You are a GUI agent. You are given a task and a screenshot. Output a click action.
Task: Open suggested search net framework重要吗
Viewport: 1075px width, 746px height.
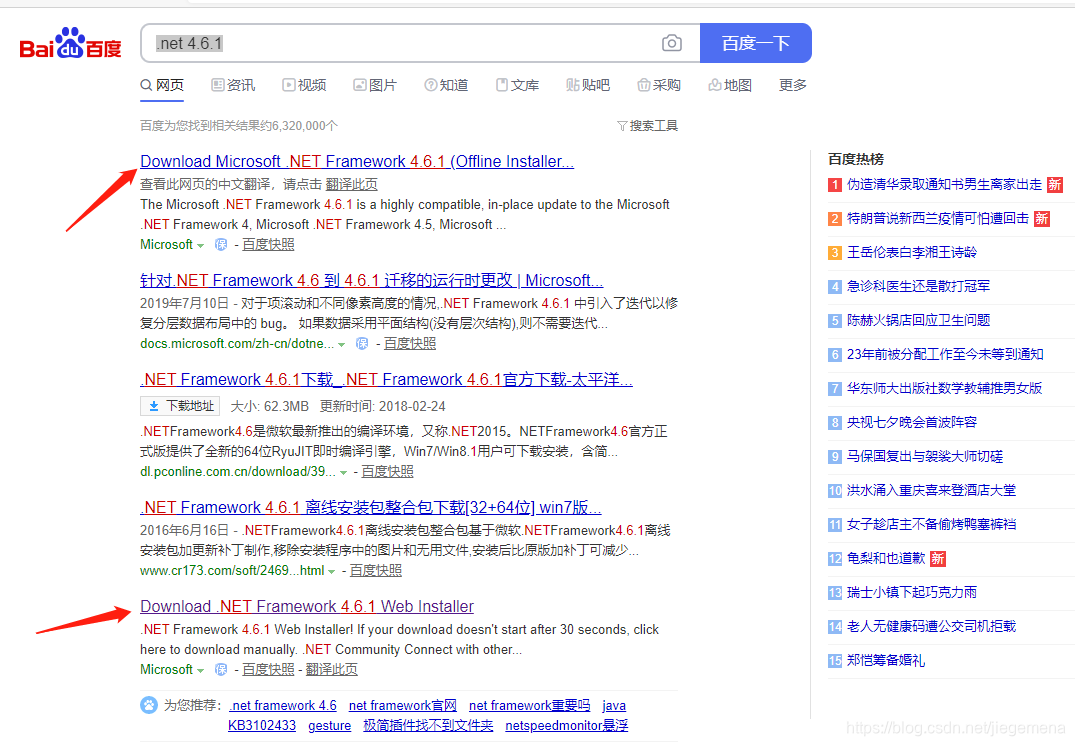pos(529,706)
